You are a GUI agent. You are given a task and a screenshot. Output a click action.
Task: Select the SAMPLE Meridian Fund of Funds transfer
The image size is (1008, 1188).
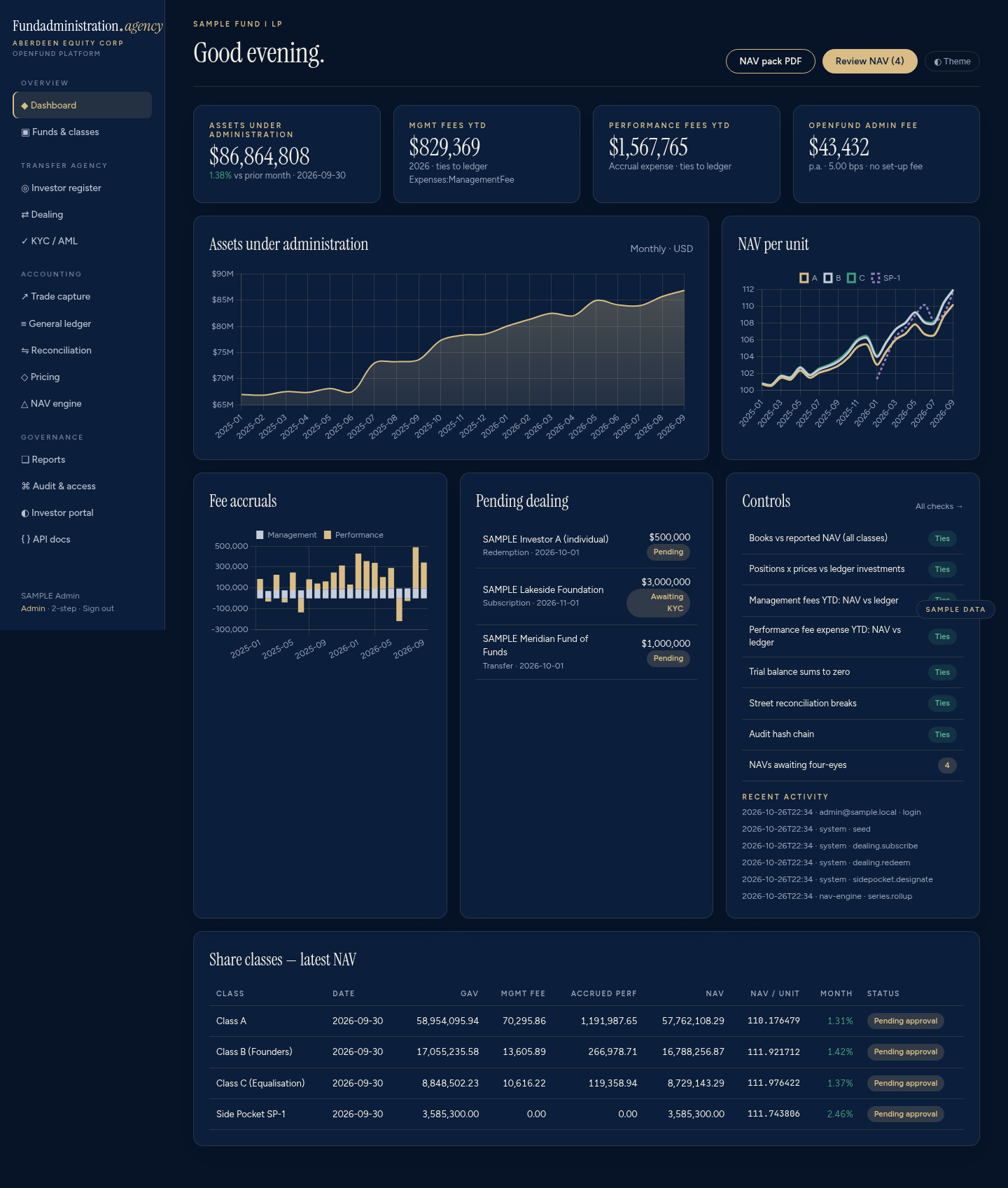pos(587,652)
